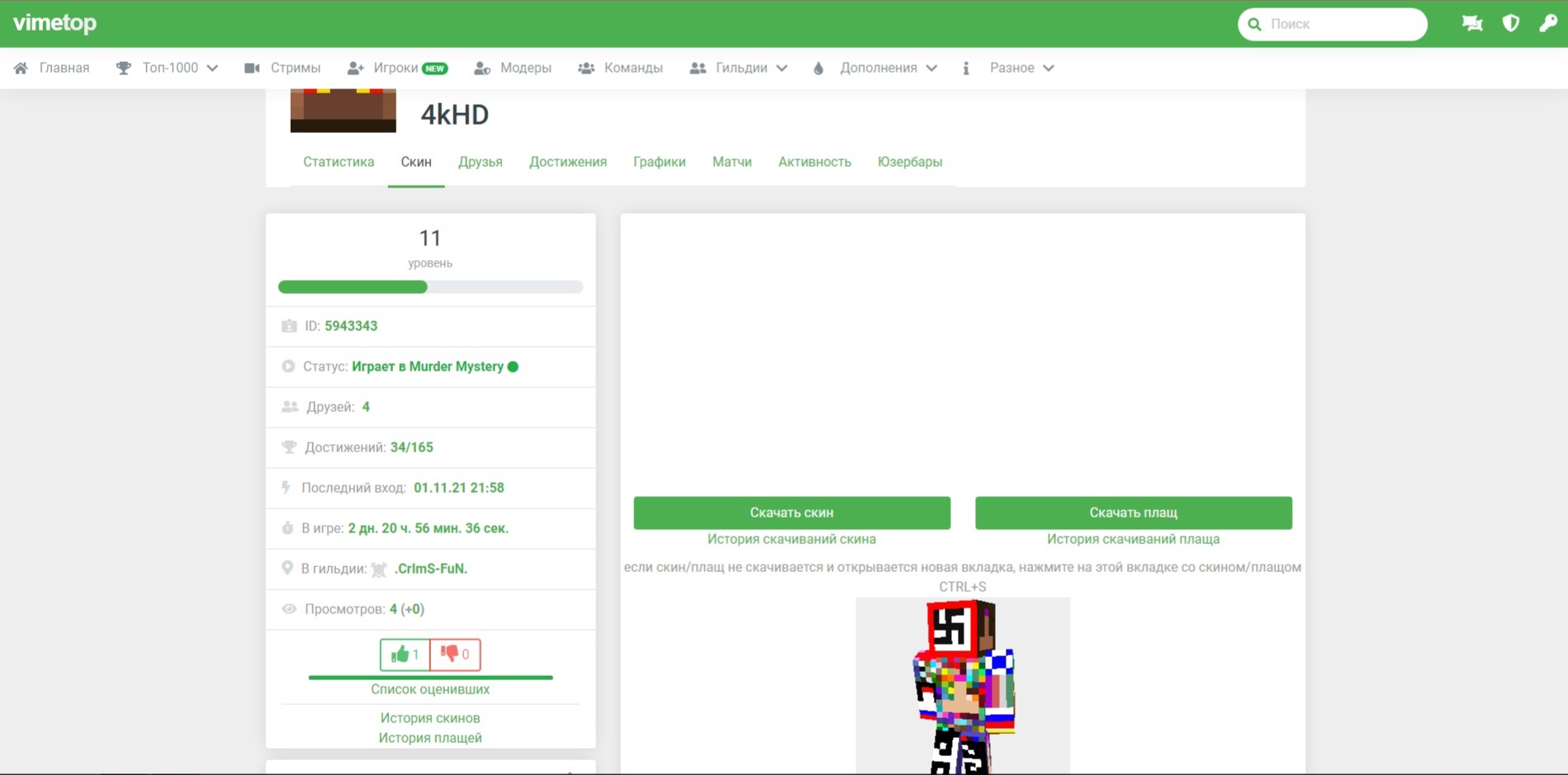This screenshot has width=1568, height=775.
Task: Like the player with thumbs-up button
Action: (x=405, y=654)
